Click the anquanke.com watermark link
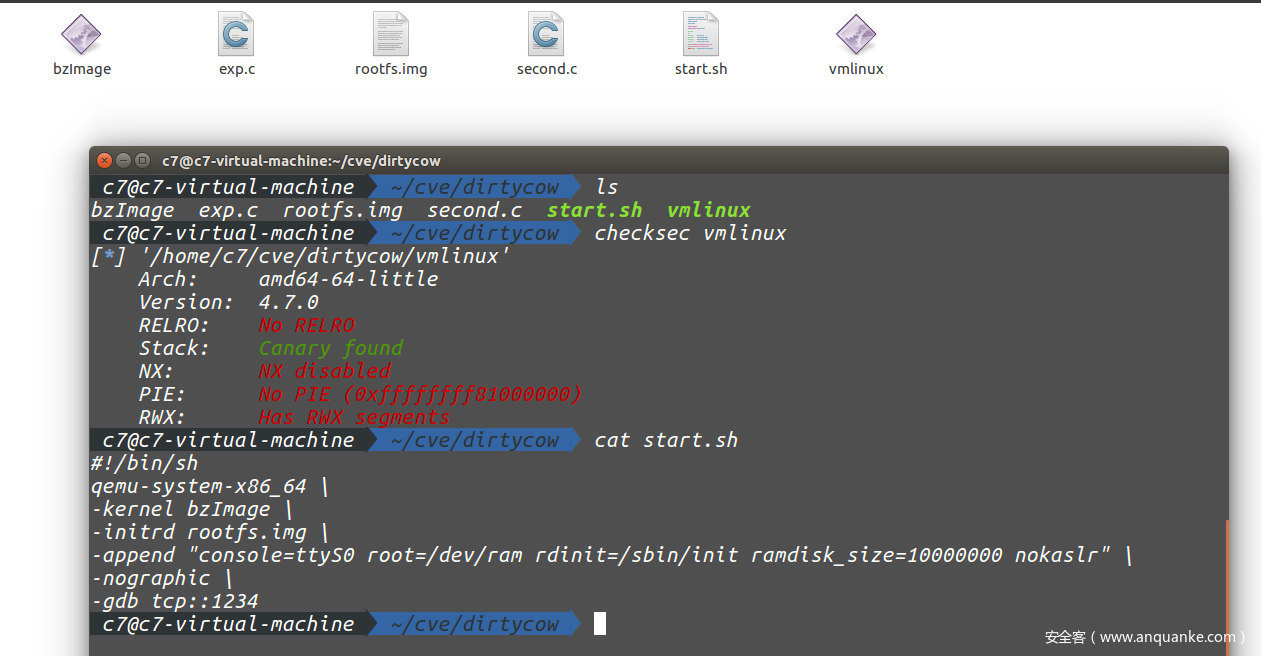1261x656 pixels. click(x=1145, y=637)
